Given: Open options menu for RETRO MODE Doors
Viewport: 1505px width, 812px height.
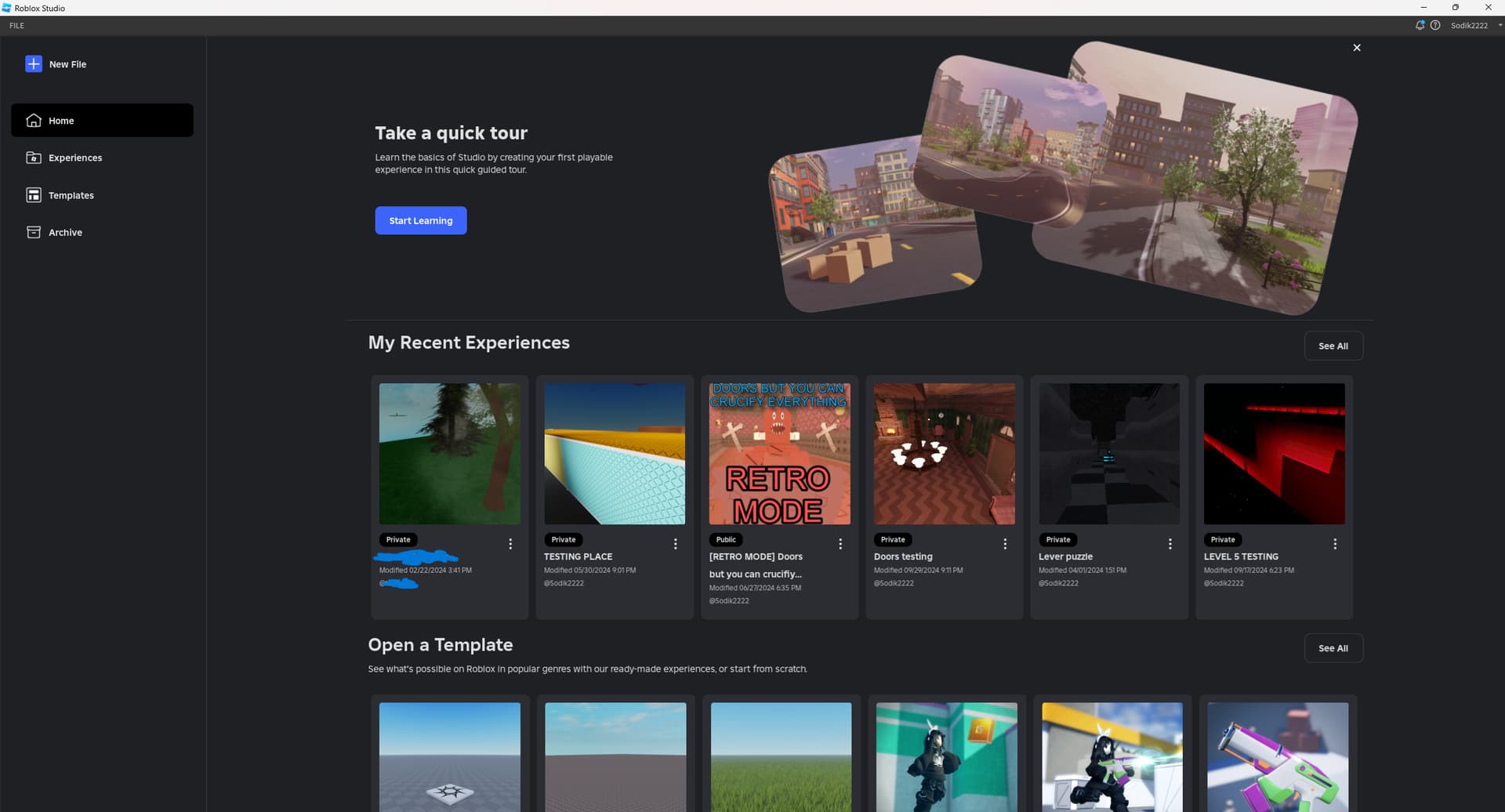Looking at the screenshot, I should point(840,544).
